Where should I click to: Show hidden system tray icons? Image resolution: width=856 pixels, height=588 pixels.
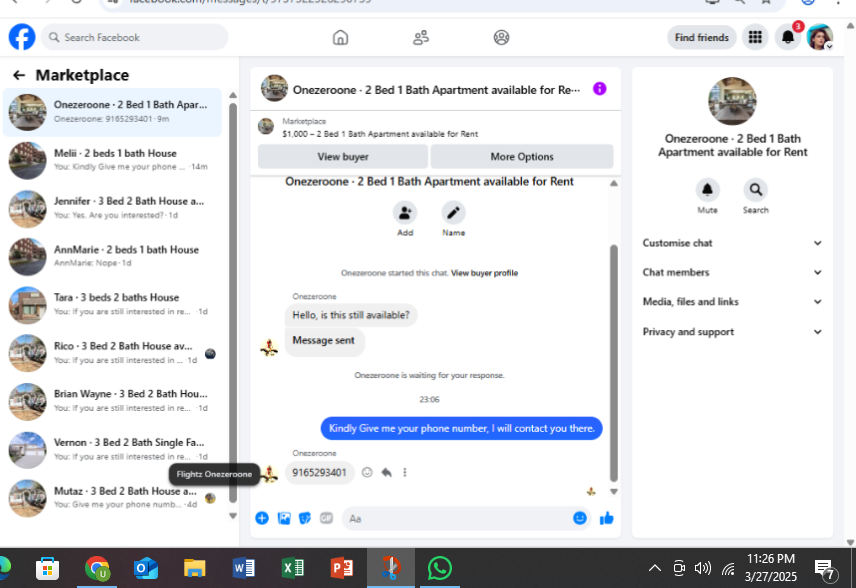(x=655, y=568)
